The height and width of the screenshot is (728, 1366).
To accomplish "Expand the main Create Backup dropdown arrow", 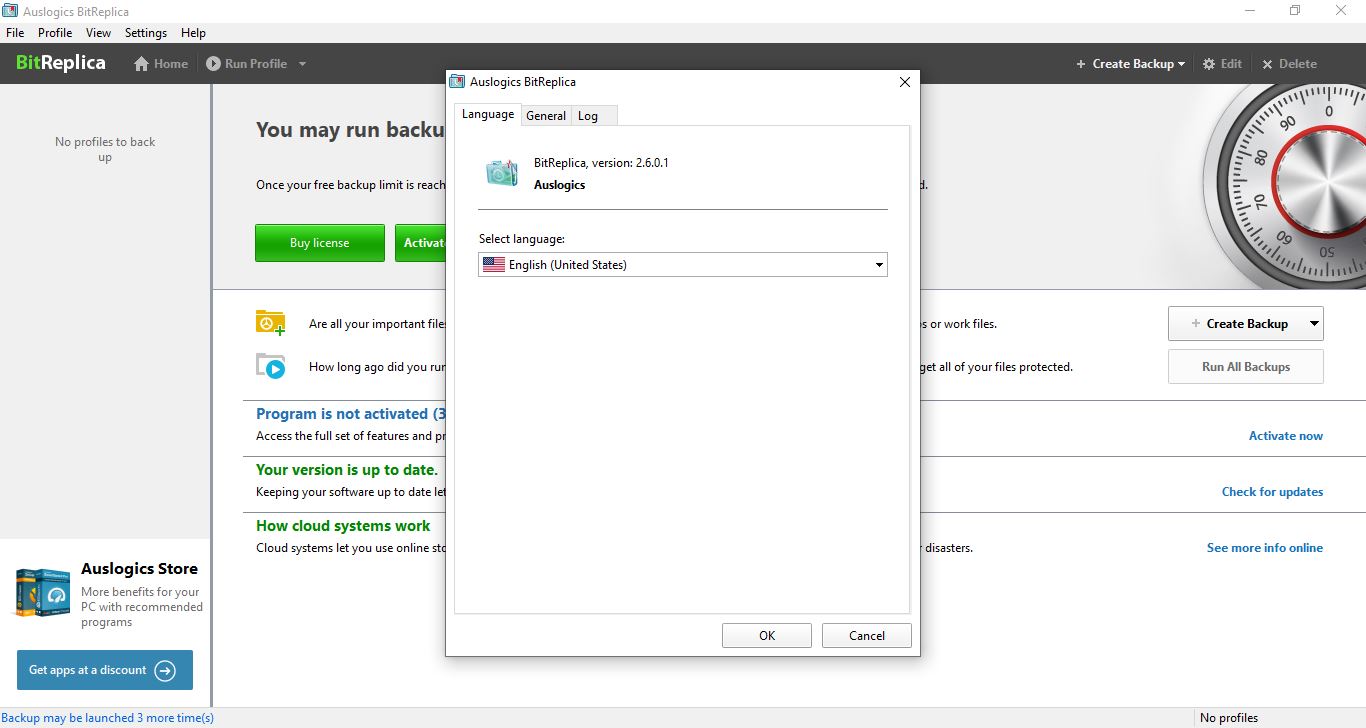I will [1313, 324].
